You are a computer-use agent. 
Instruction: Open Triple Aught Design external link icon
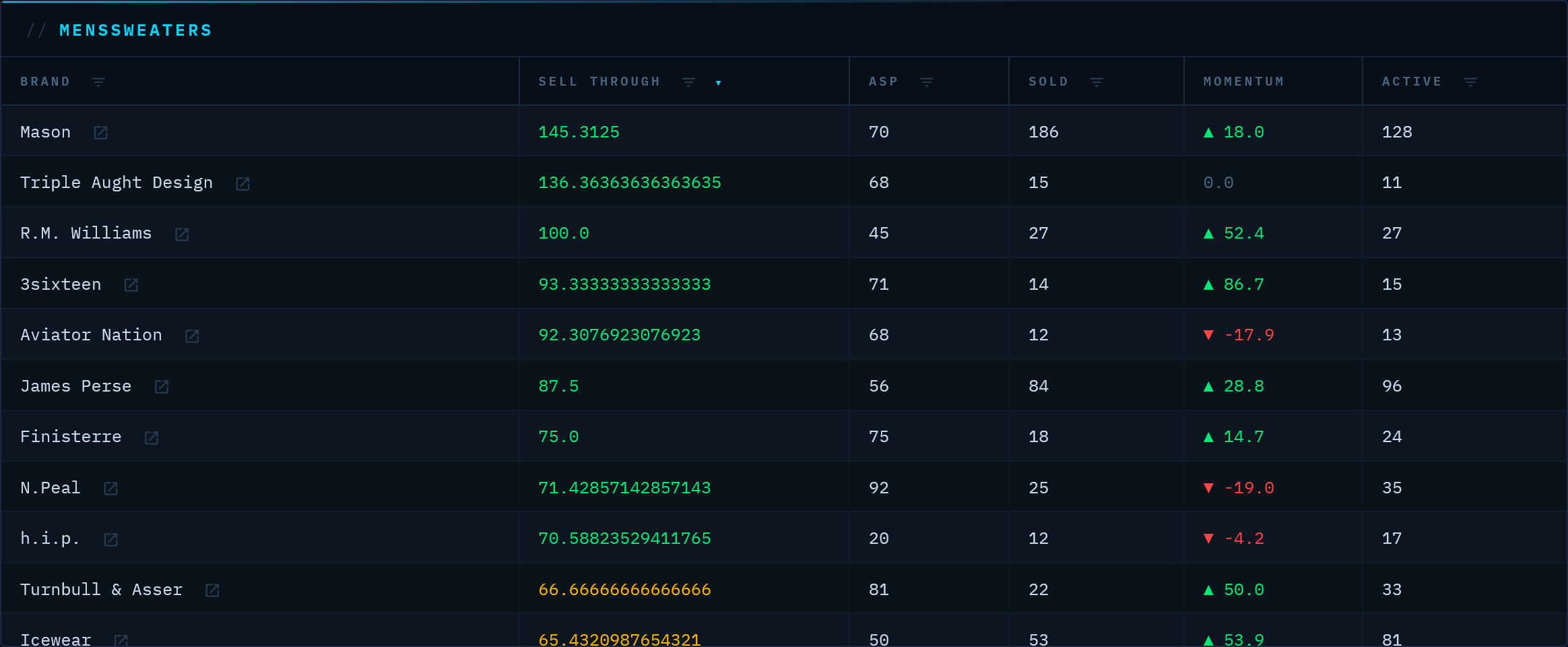point(243,184)
